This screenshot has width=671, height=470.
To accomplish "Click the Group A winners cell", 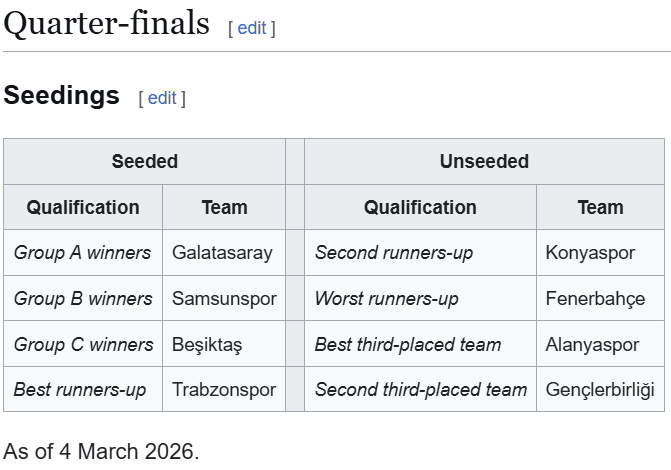I will (83, 253).
